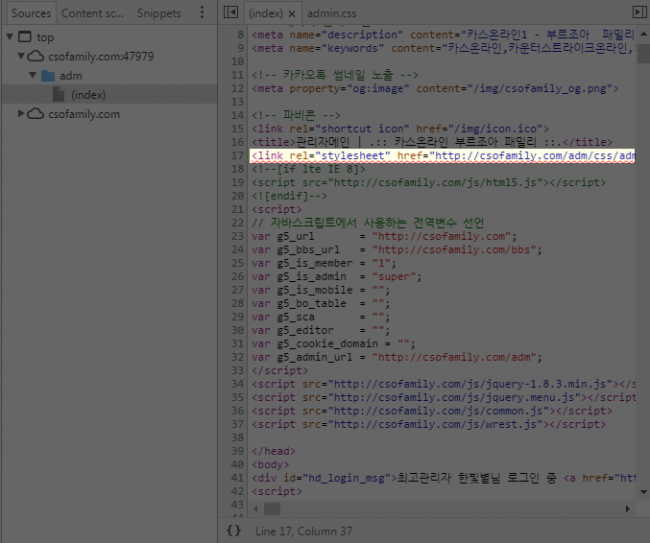
Task: Collapse the top frame tree node
Action: coord(10,37)
